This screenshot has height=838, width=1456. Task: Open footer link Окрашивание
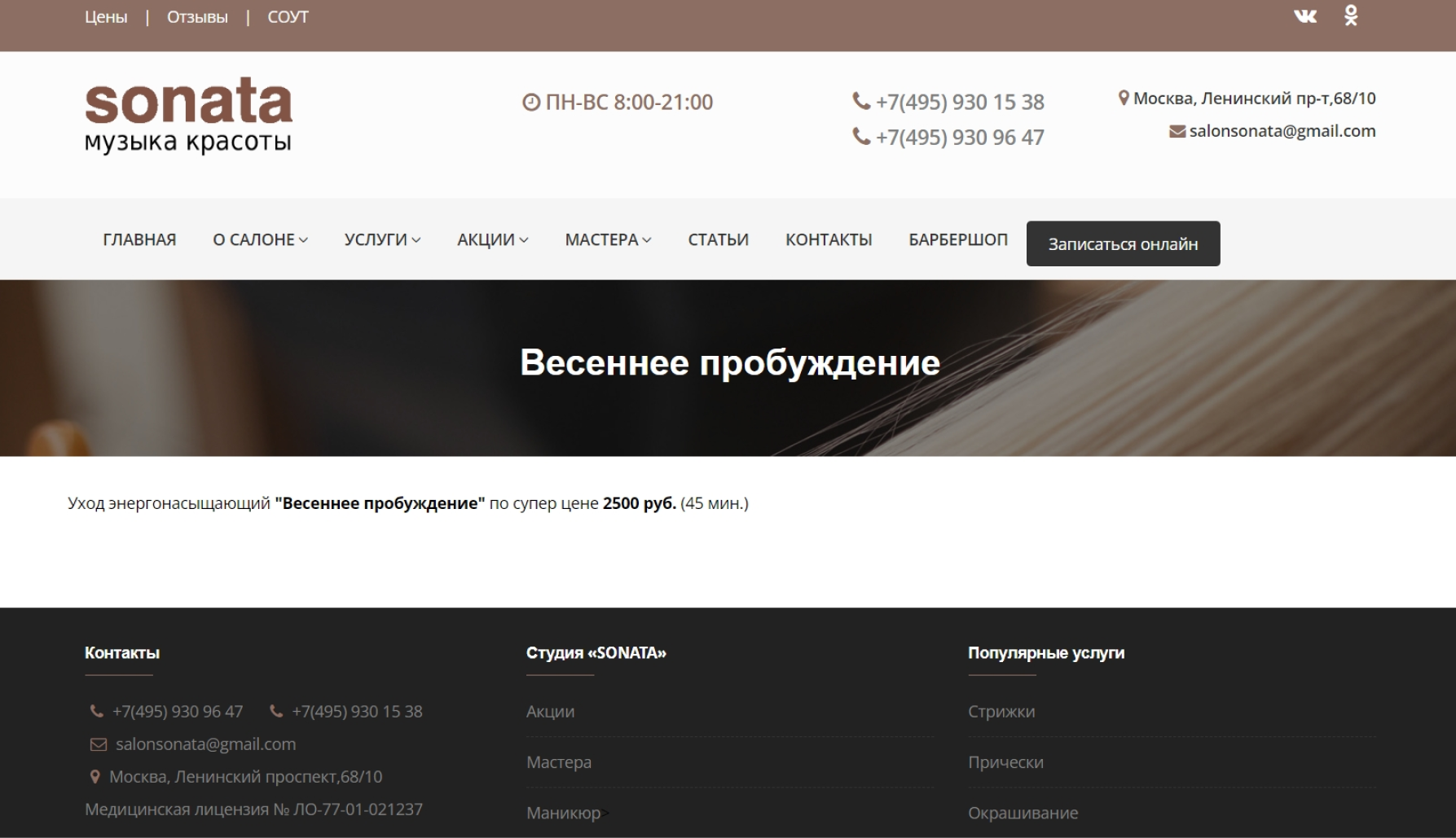click(1023, 813)
